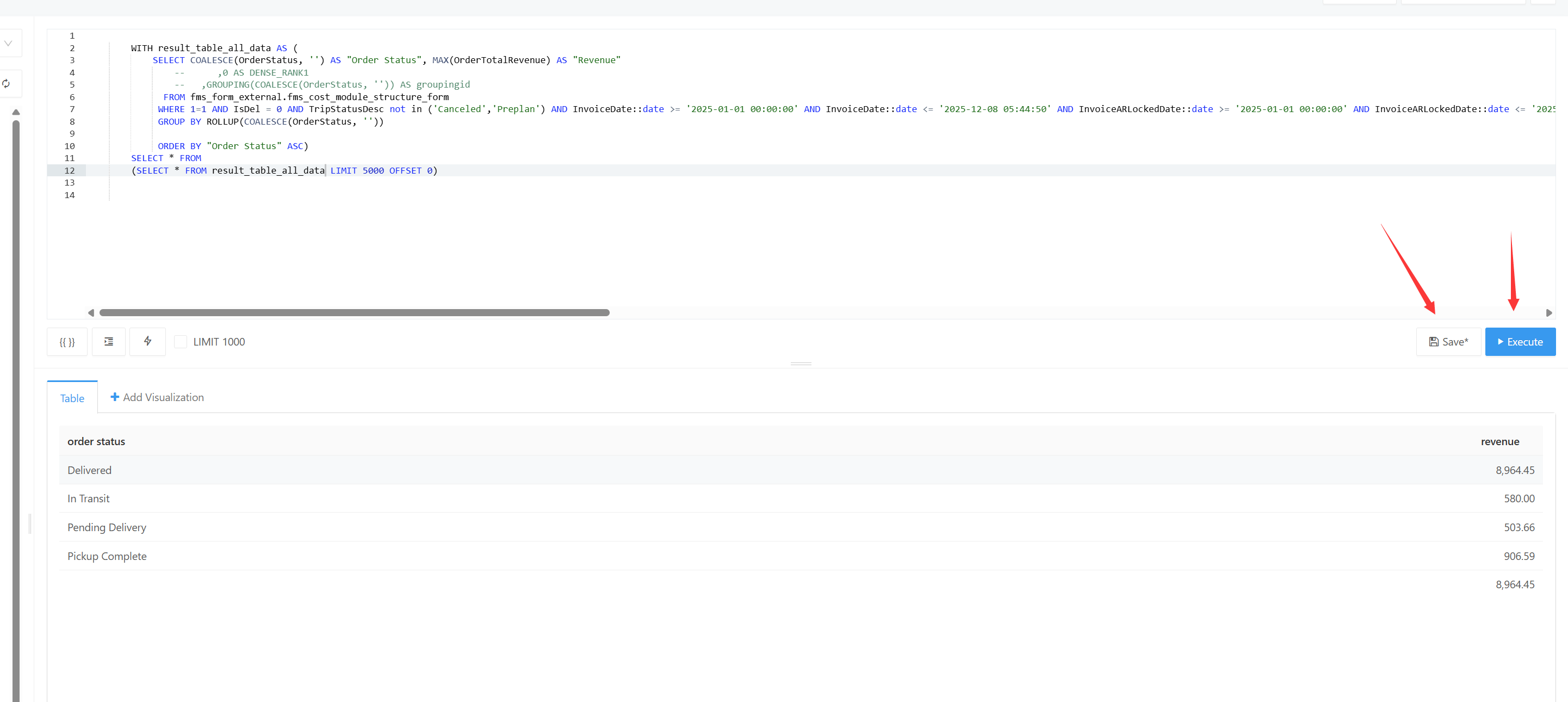Click the up arrow in the left sidebar
This screenshot has width=1568, height=702.
[x=16, y=112]
